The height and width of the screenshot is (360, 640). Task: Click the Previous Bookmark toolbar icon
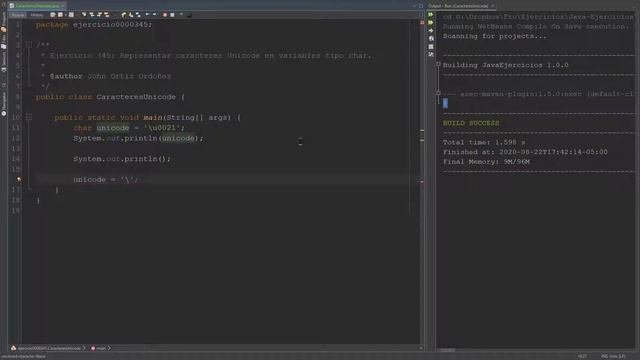(123, 15)
